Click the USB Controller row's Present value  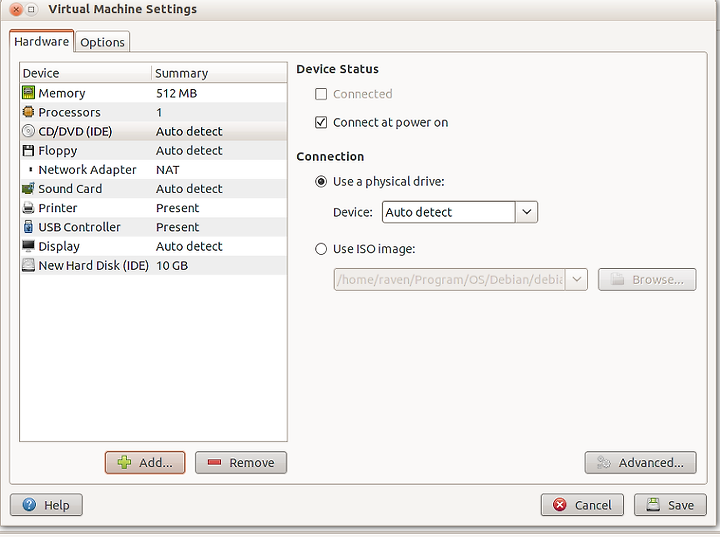coord(178,227)
